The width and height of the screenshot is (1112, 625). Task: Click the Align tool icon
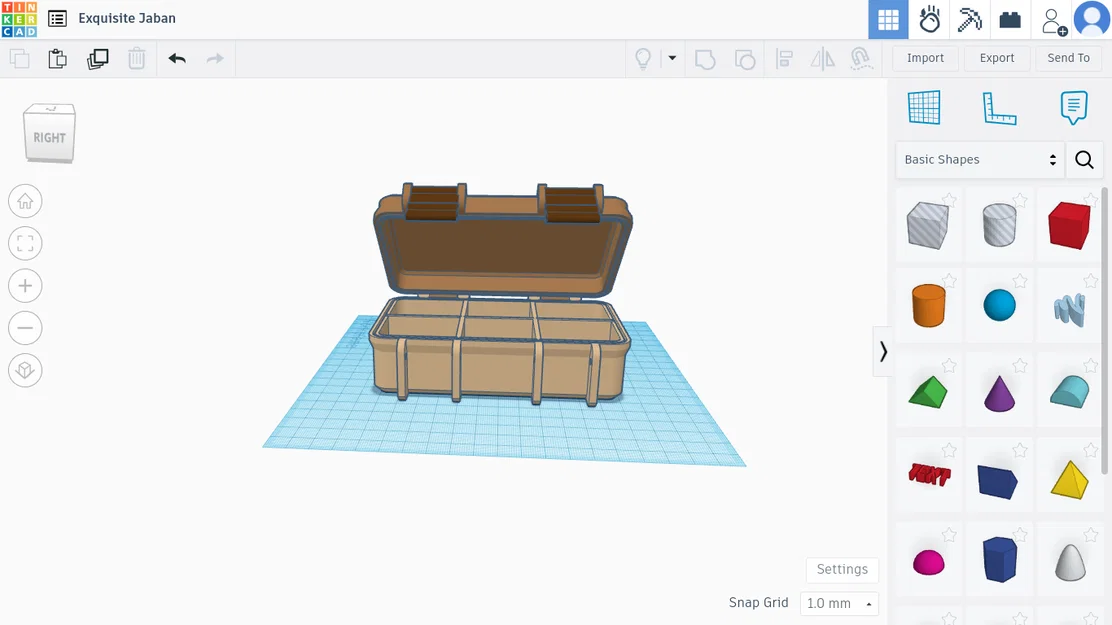(784, 59)
